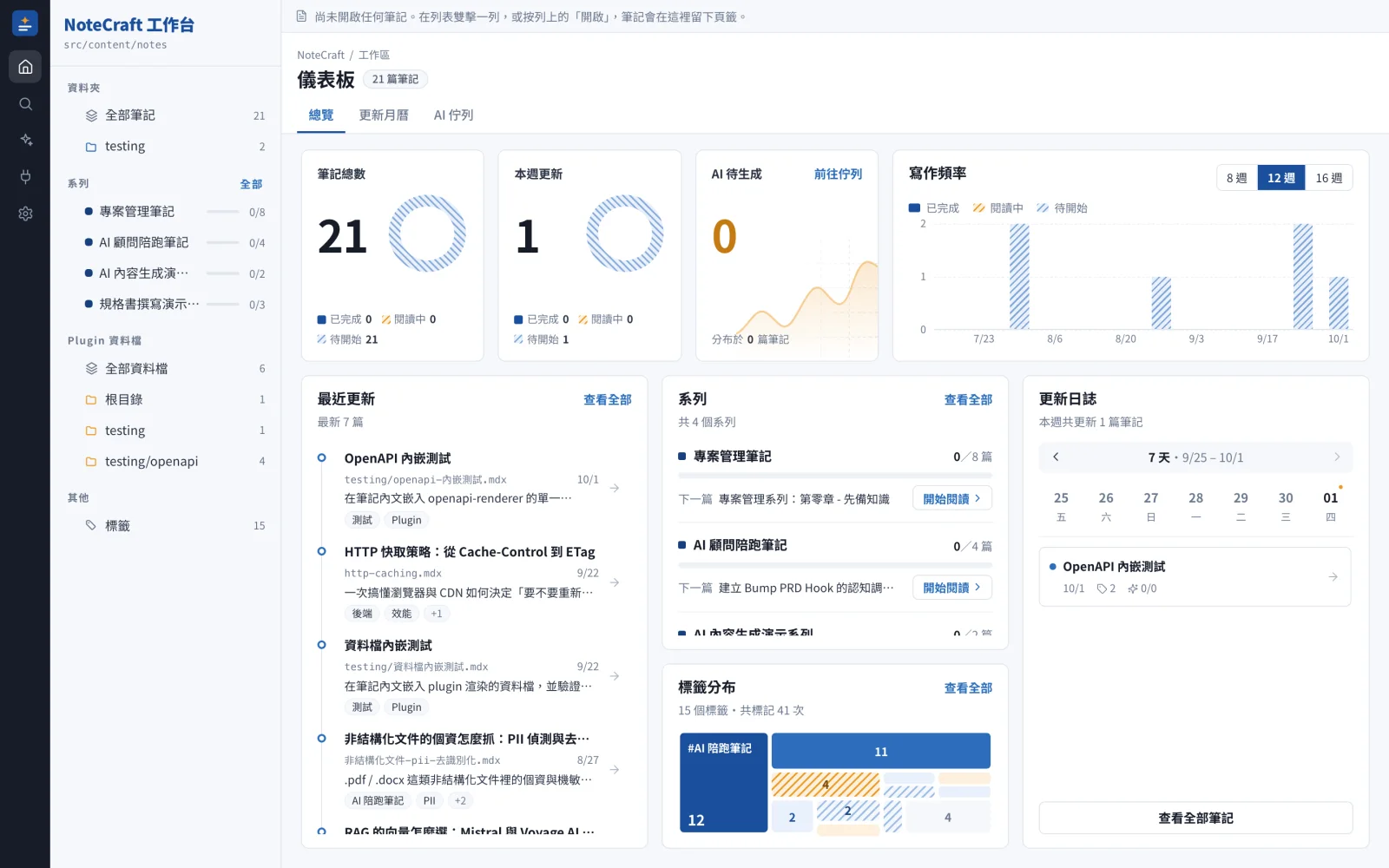Select day 01 in the 更新日誌 week strip

click(x=1331, y=506)
